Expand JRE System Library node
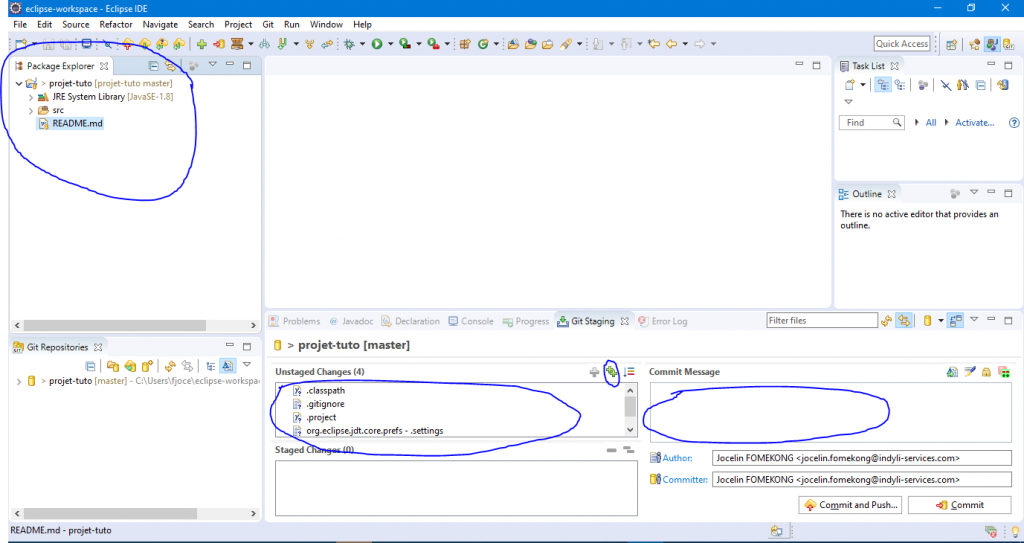Viewport: 1024px width, 543px height. [31, 97]
